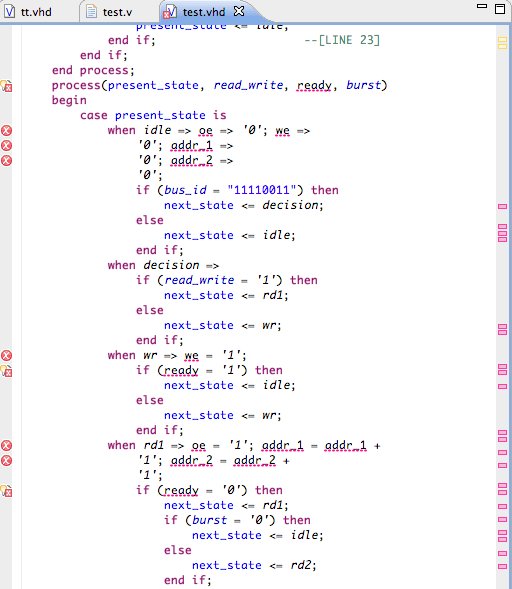Click the 'begin' keyword

69,100
